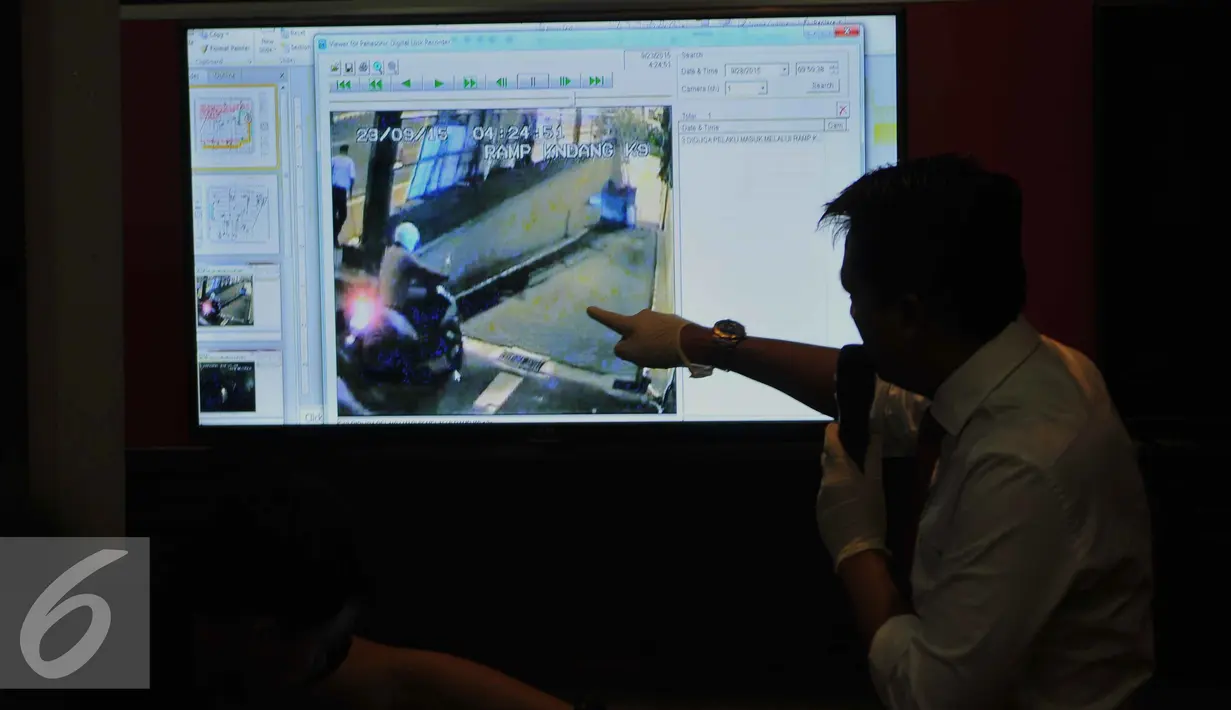Click the open file icon in viewer toolbar
This screenshot has height=710, width=1231.
[335, 67]
